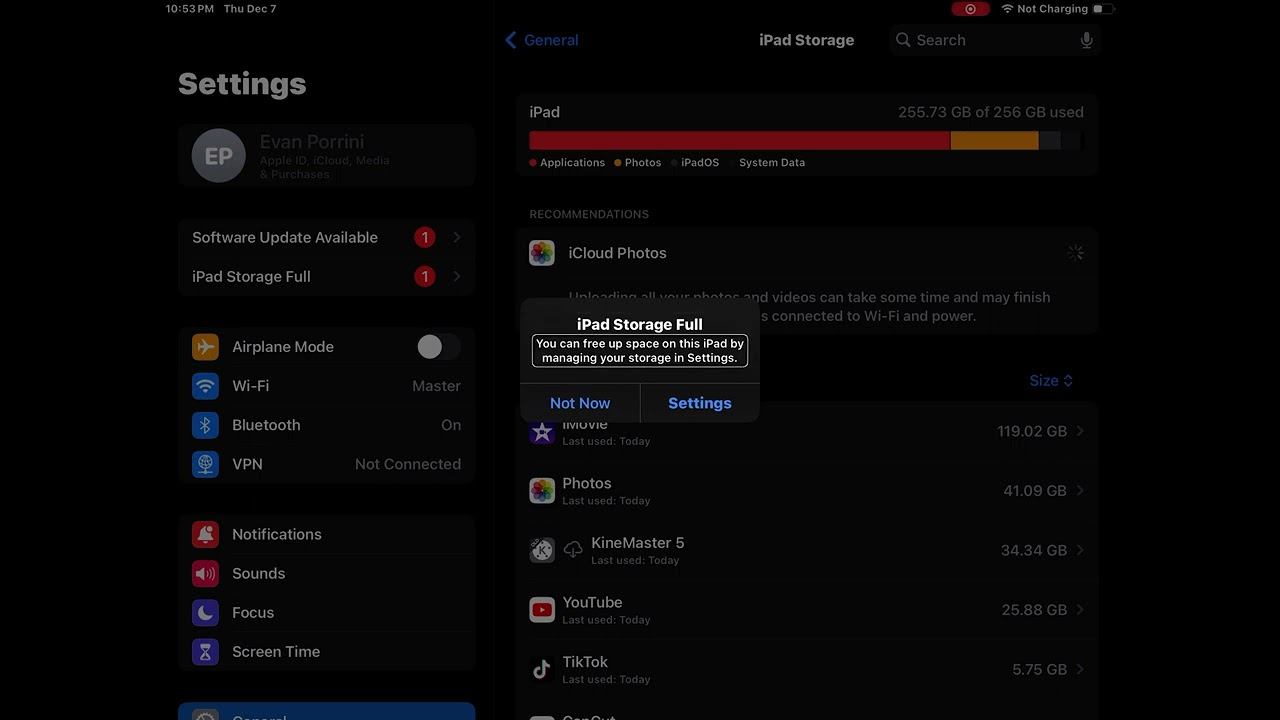Tap the EP profile avatar
Screen dimensions: 1280x720
pyautogui.click(x=219, y=156)
